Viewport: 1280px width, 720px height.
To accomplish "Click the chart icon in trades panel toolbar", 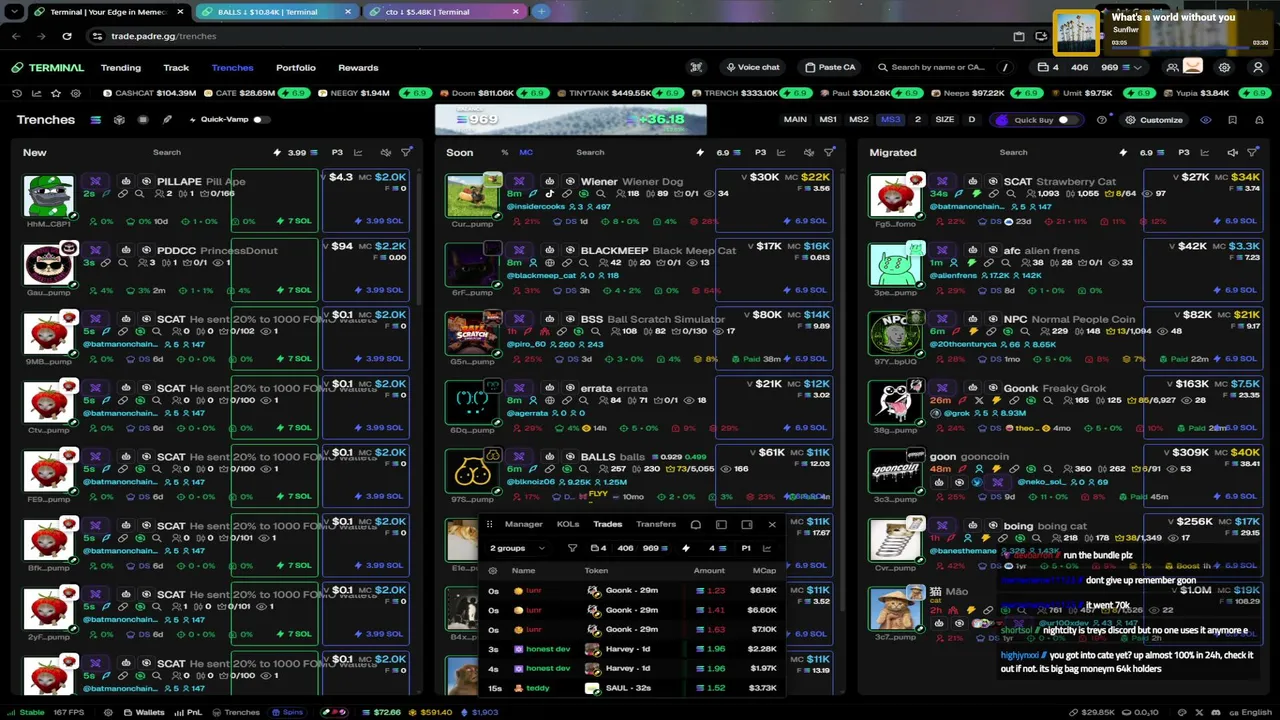I will [767, 548].
